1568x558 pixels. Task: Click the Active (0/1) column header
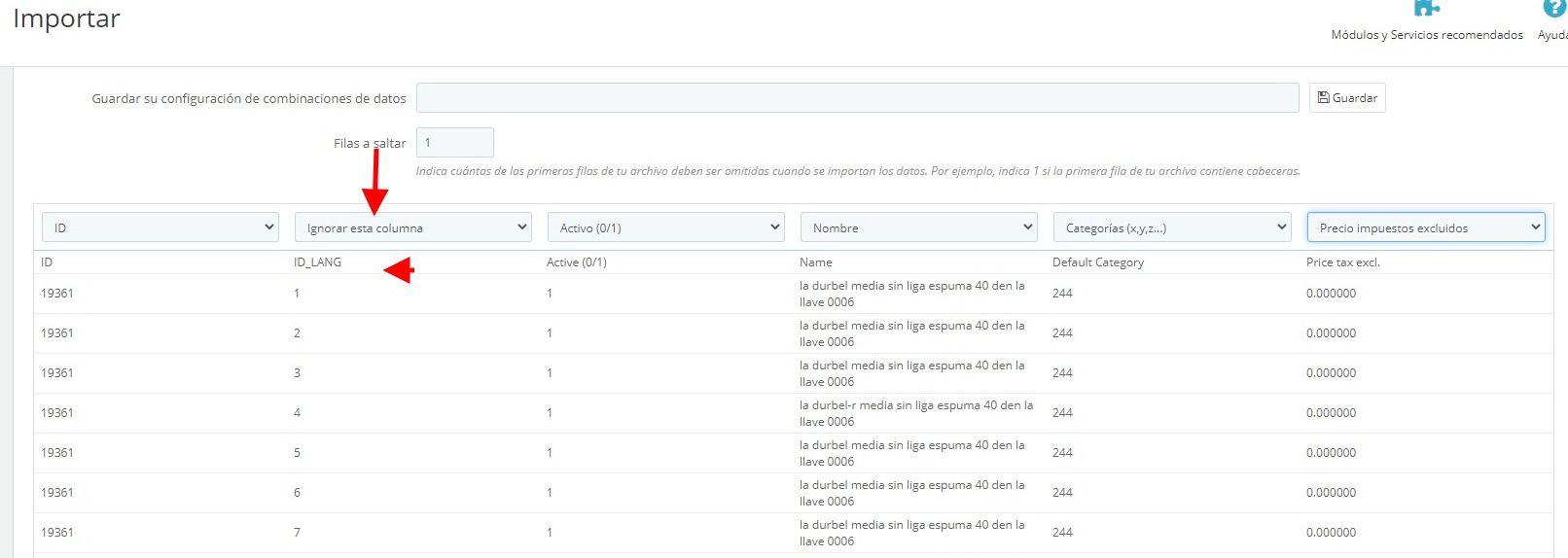pyautogui.click(x=577, y=262)
